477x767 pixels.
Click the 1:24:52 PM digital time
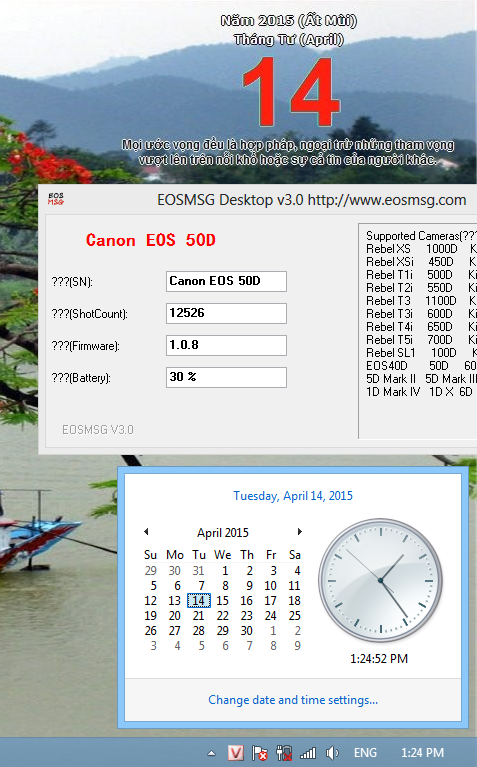[x=379, y=659]
